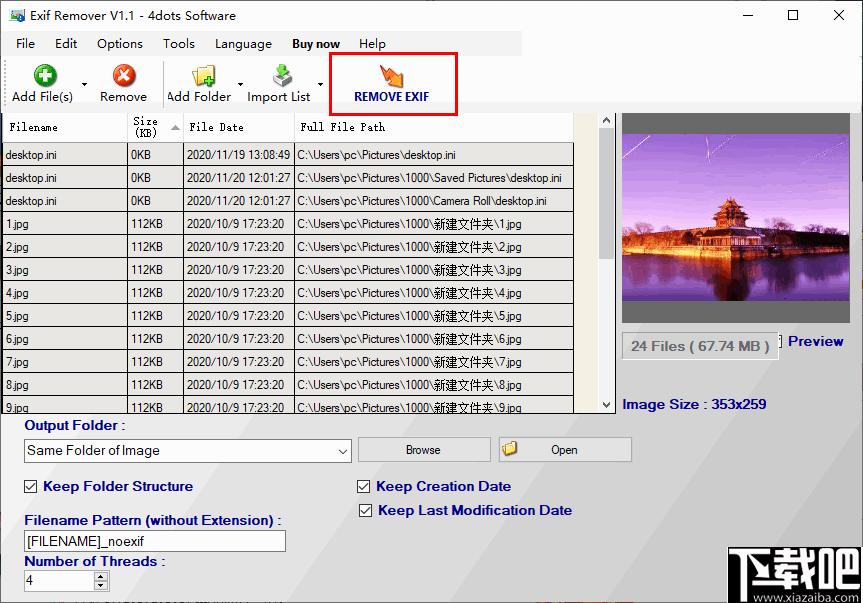The height and width of the screenshot is (603, 863).
Task: Click the File Date column header
Action: tap(239, 128)
